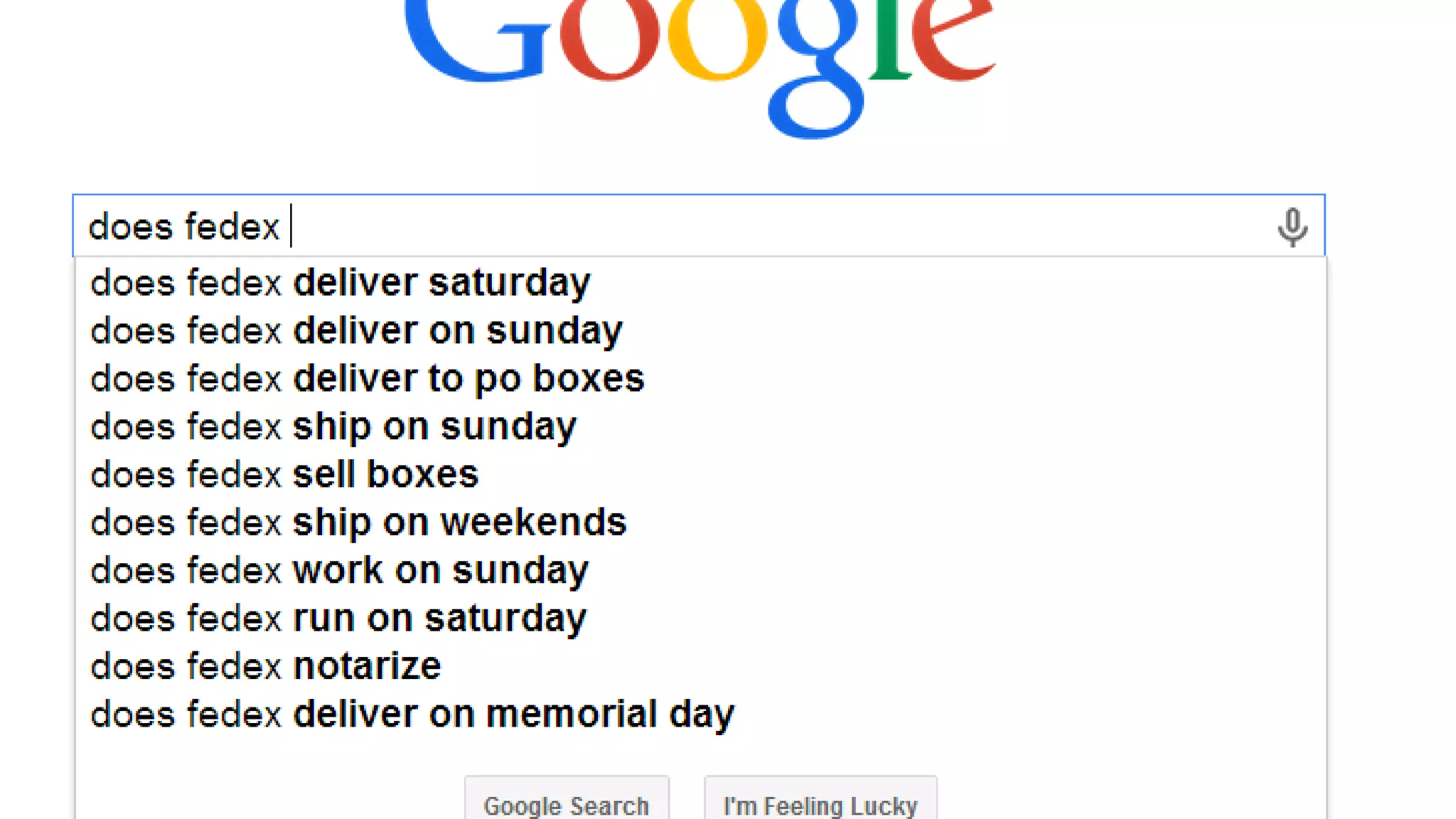Select "does fedex sell boxes" suggestion
1456x819 pixels.
click(x=284, y=475)
